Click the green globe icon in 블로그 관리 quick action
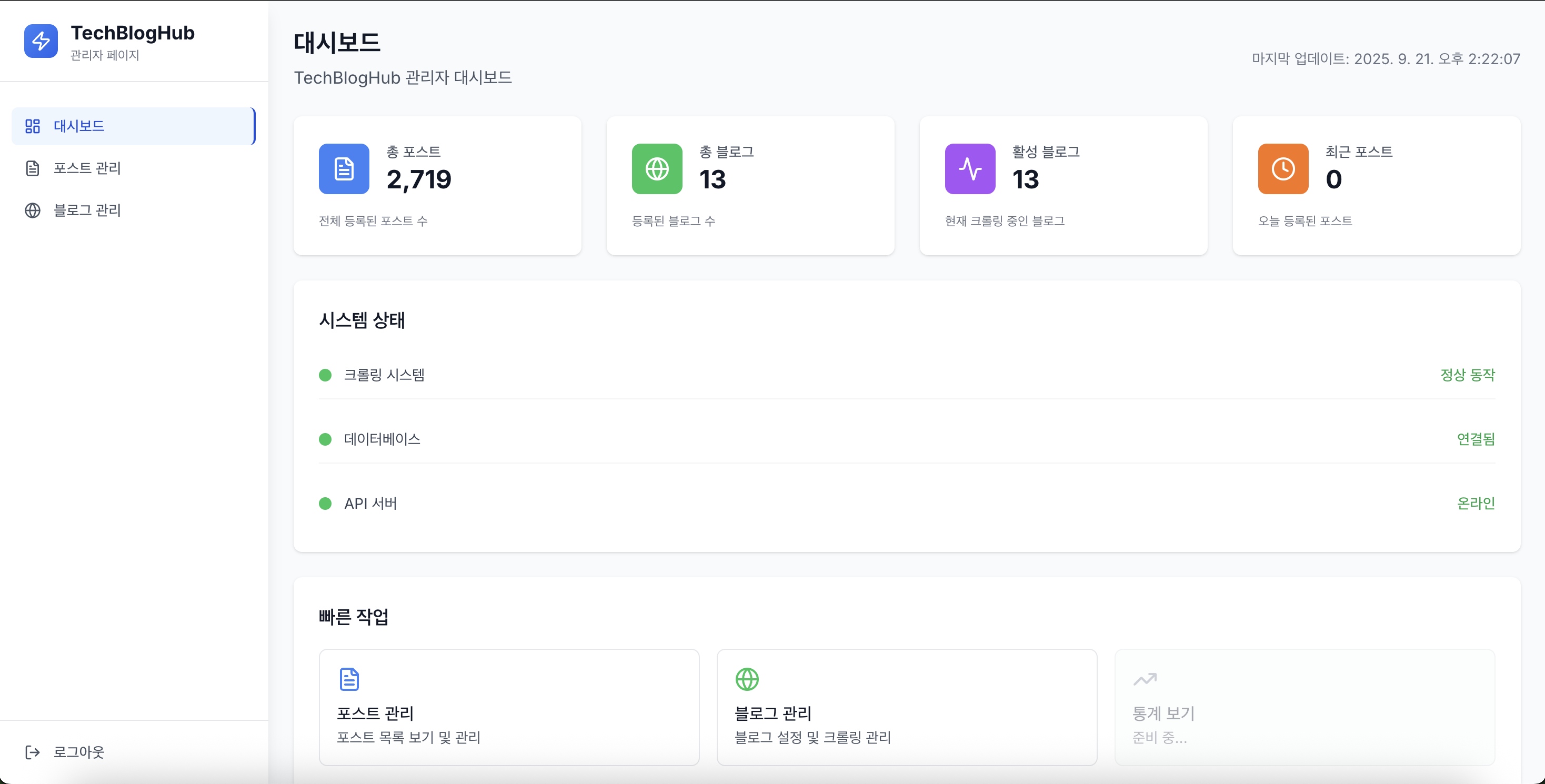The width and height of the screenshot is (1545, 784). 747,679
